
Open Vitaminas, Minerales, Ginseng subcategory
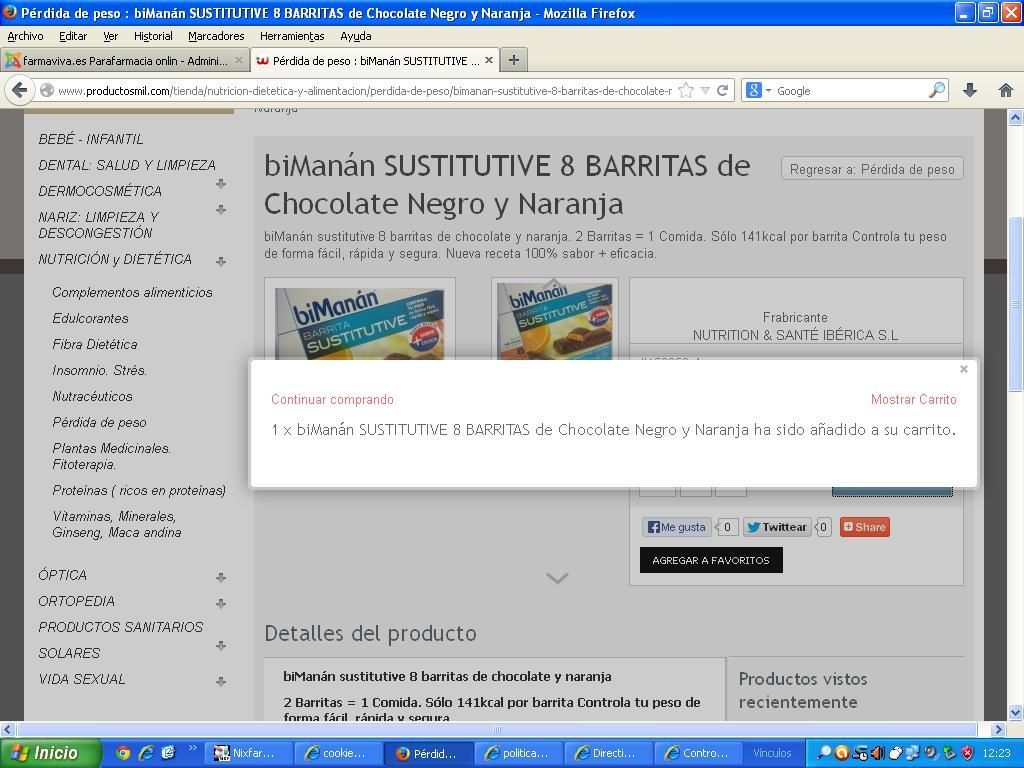pyautogui.click(x=117, y=524)
